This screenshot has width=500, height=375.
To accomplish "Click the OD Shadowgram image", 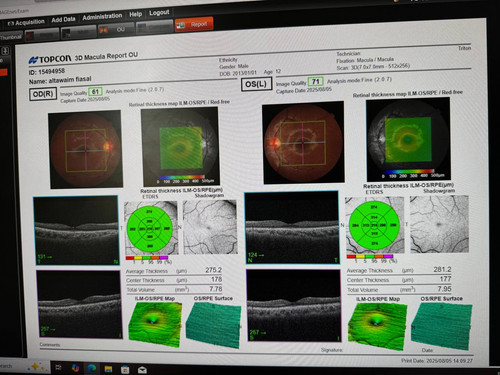I will 210,227.
